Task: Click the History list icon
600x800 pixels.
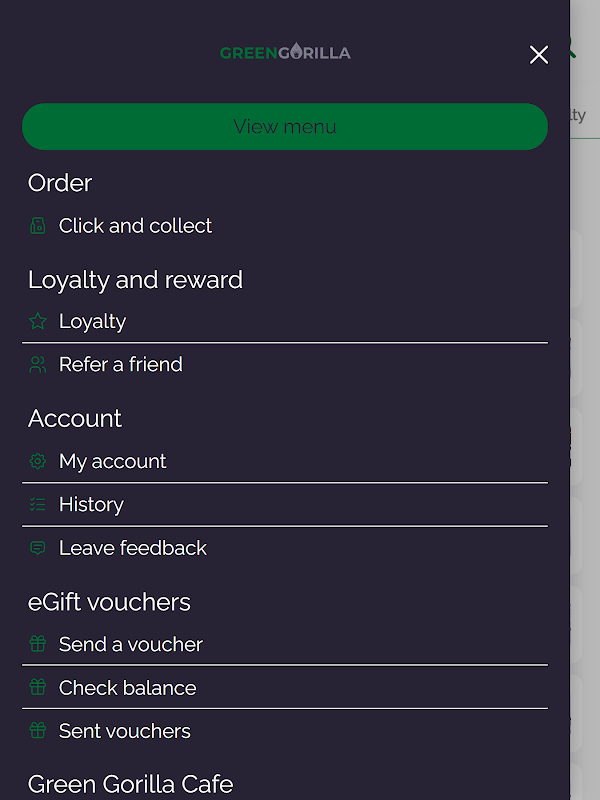Action: click(x=38, y=505)
